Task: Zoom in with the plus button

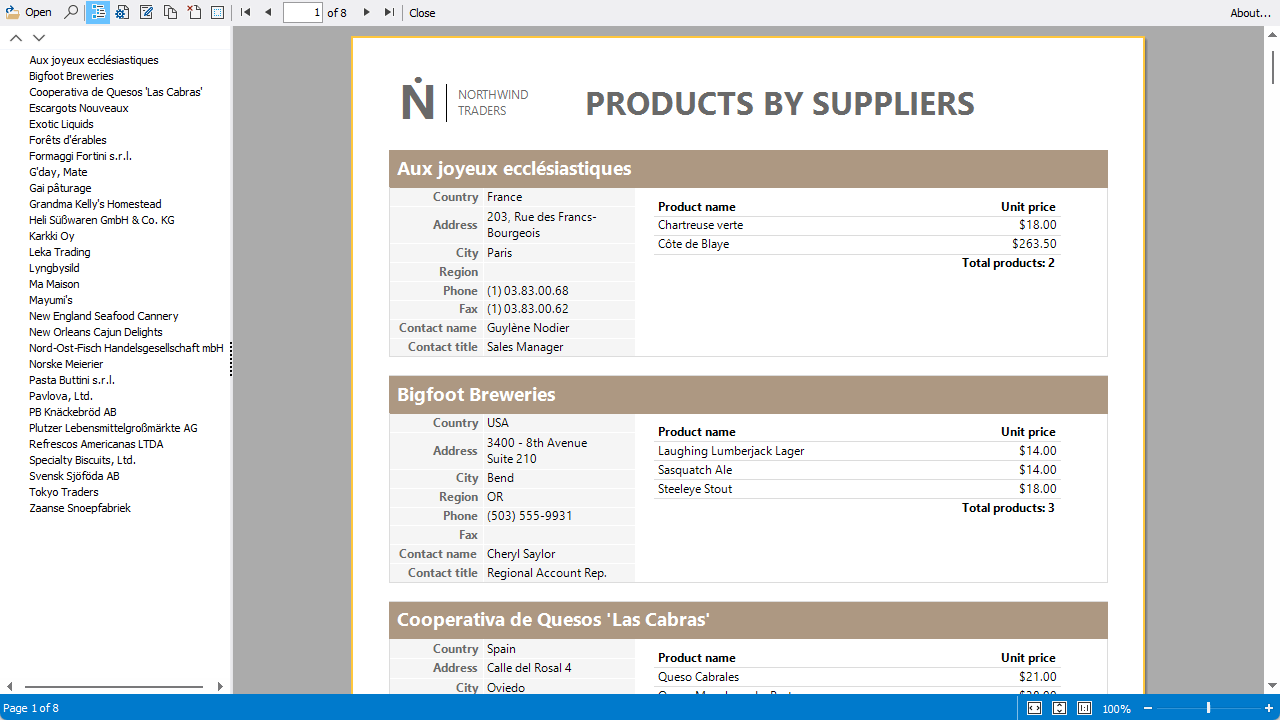Action: [x=1269, y=708]
